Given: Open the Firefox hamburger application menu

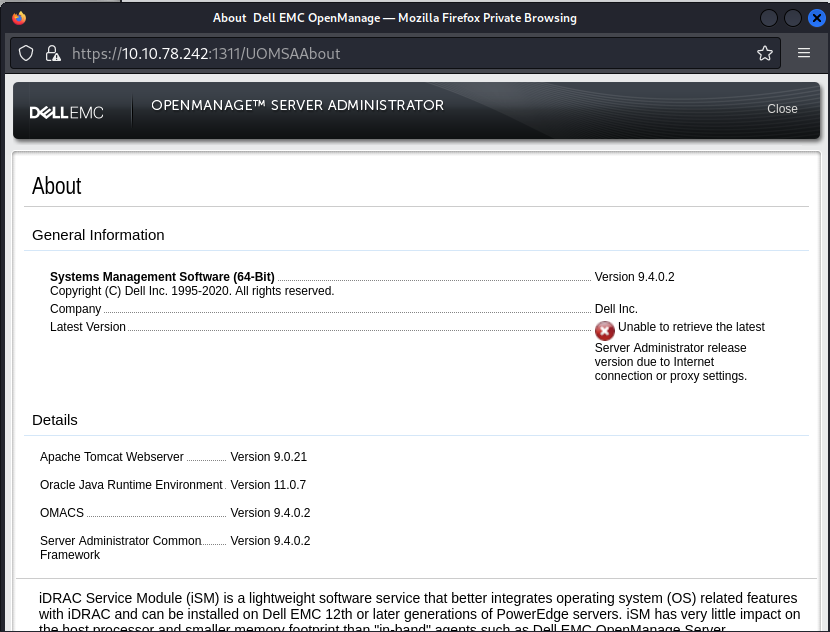Looking at the screenshot, I should (804, 53).
